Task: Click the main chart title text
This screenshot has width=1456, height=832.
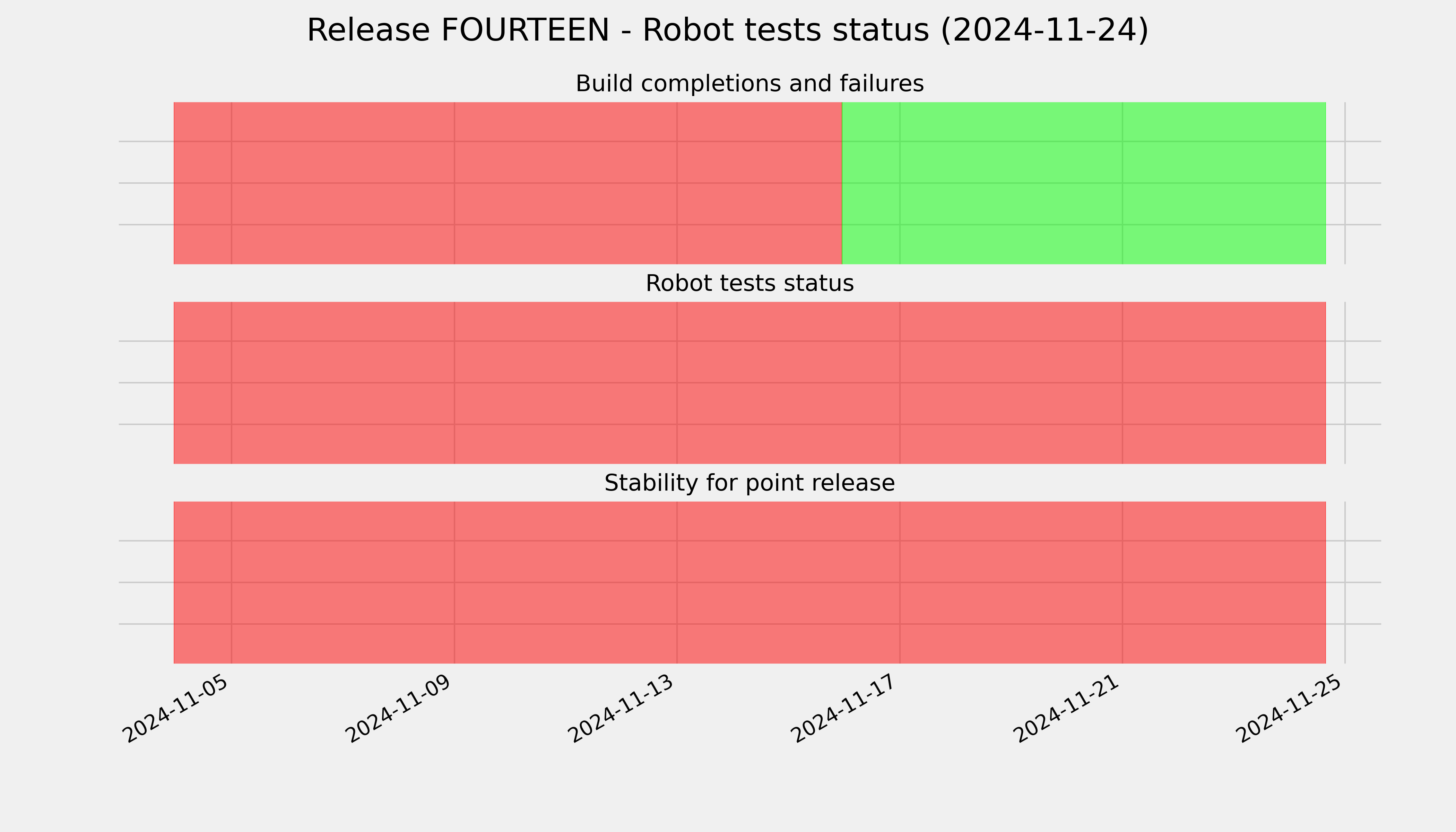Action: pos(727,30)
